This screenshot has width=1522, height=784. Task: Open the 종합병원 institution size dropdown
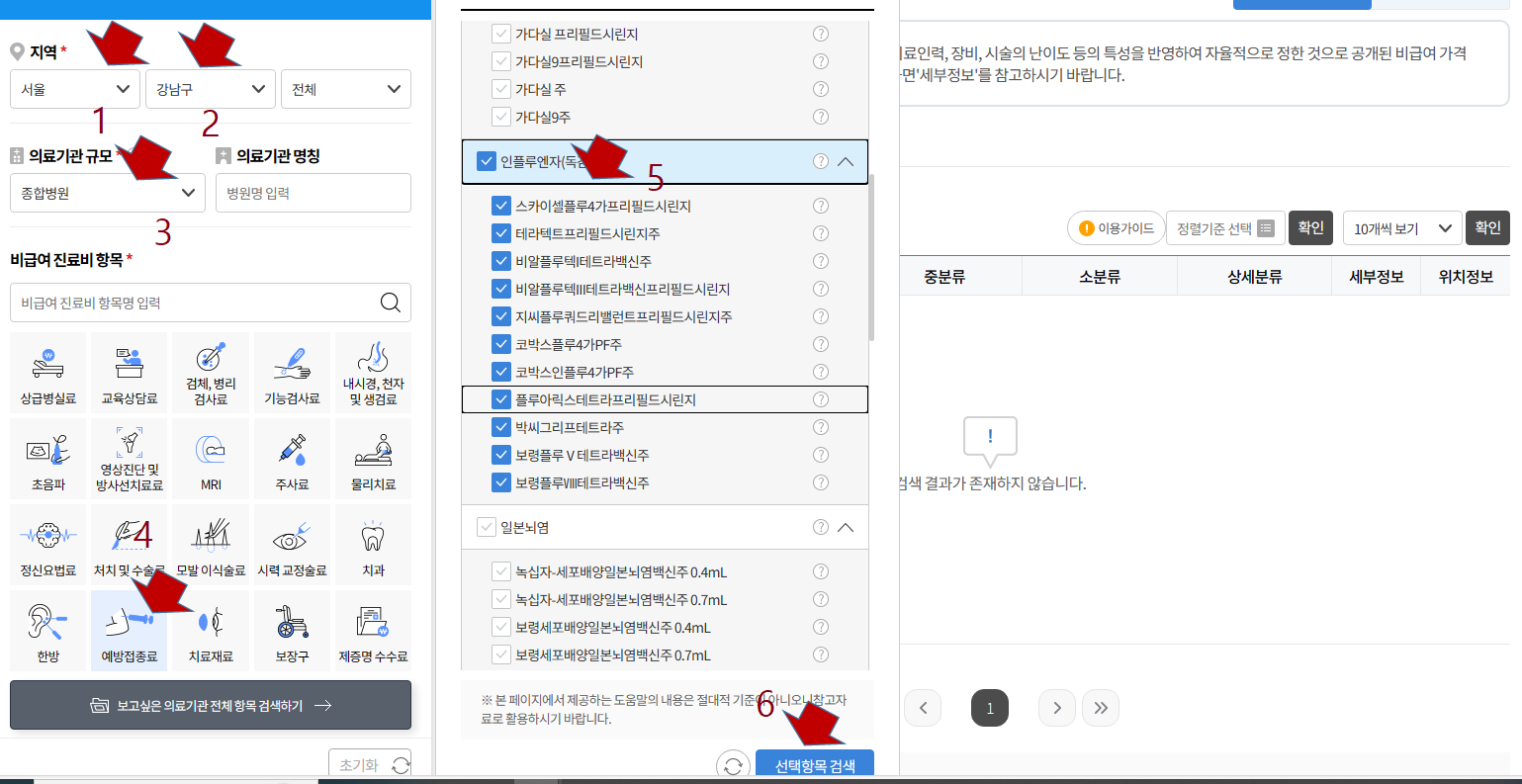107,192
